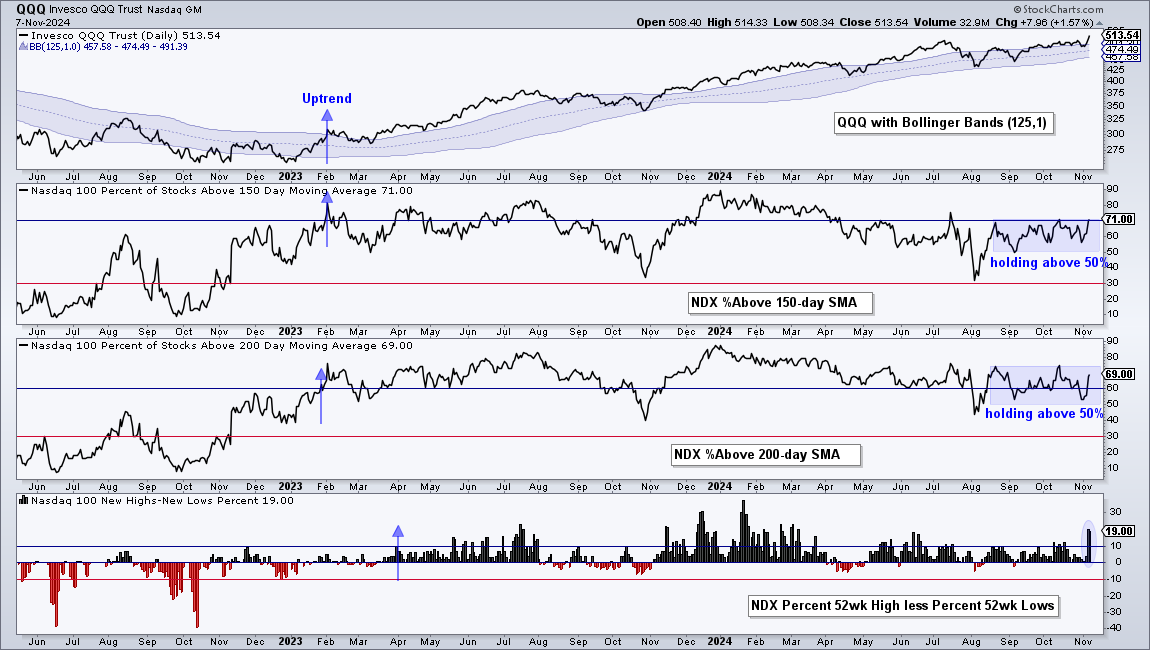Click the small triangle beside Chg percent value
This screenshot has width=1150, height=650.
pos(1099,23)
